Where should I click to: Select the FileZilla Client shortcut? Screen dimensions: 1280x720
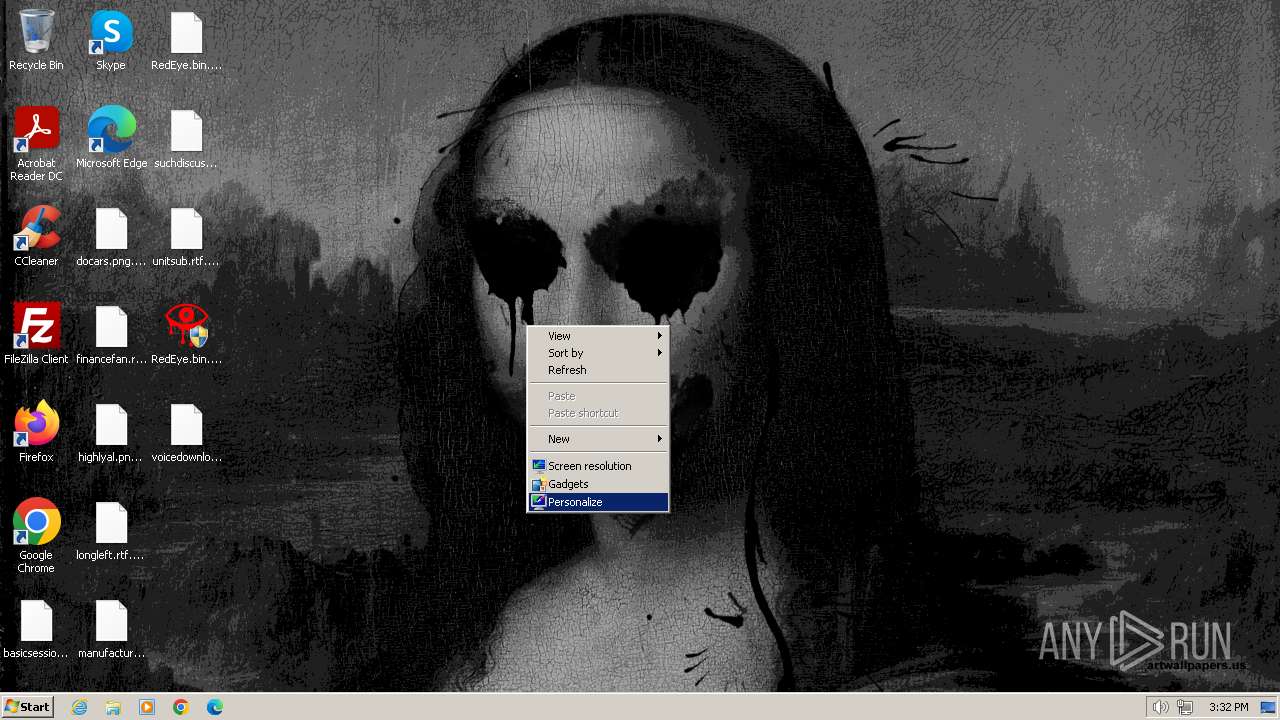coord(36,334)
